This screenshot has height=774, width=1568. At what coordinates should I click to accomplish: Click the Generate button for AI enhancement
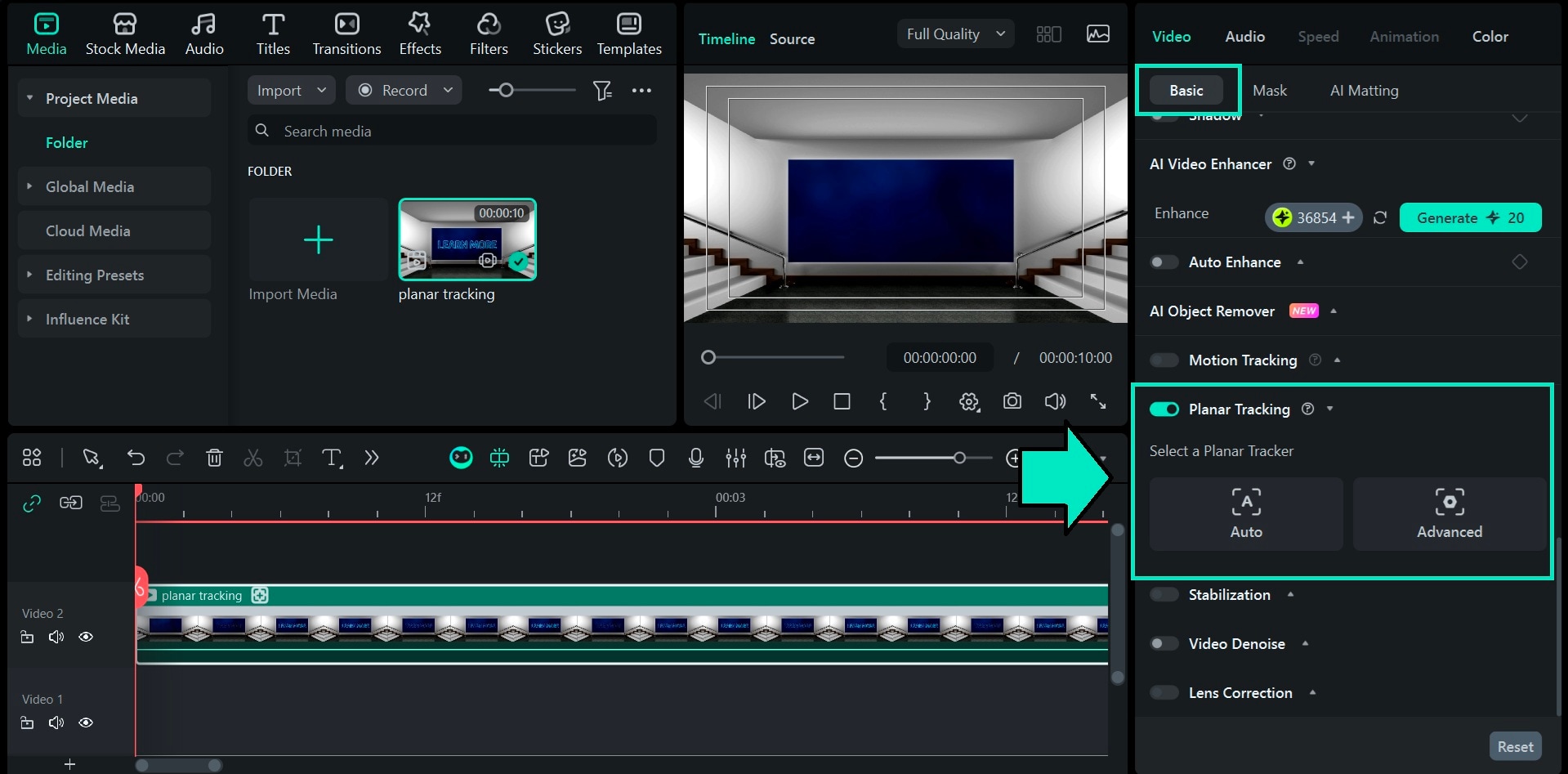(1469, 217)
